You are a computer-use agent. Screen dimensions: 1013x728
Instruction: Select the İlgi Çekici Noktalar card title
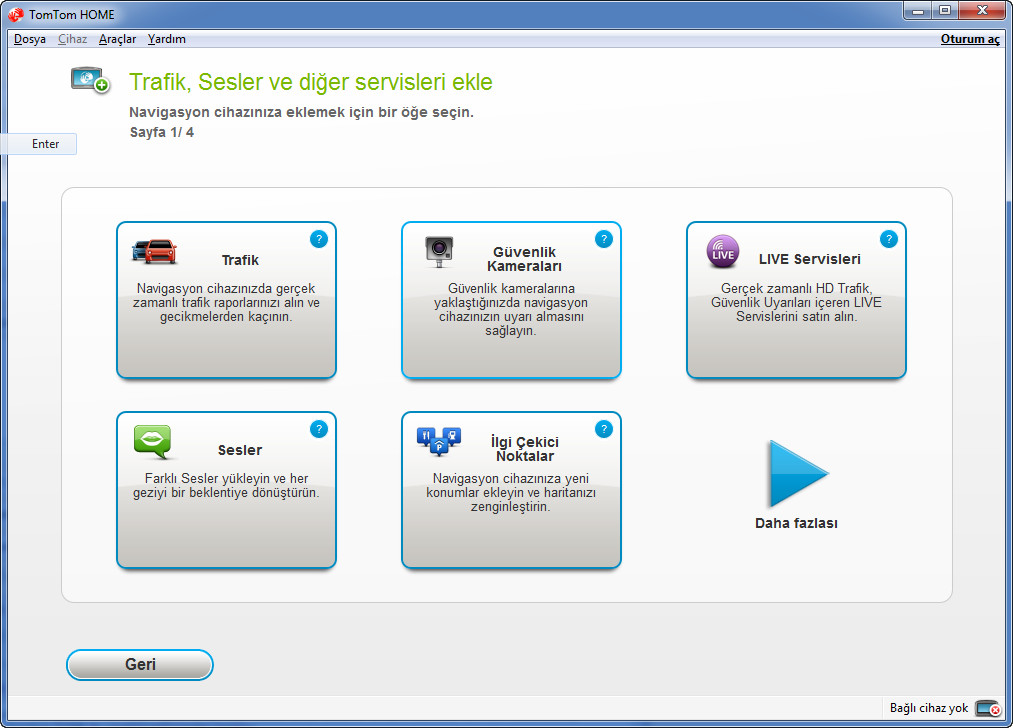point(525,449)
